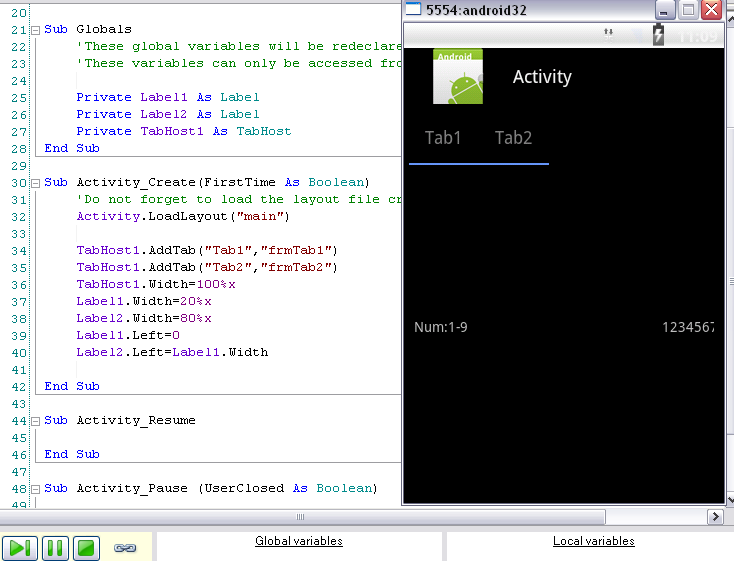734x561 pixels.
Task: Click the Android app icon in emulator
Action: (458, 76)
